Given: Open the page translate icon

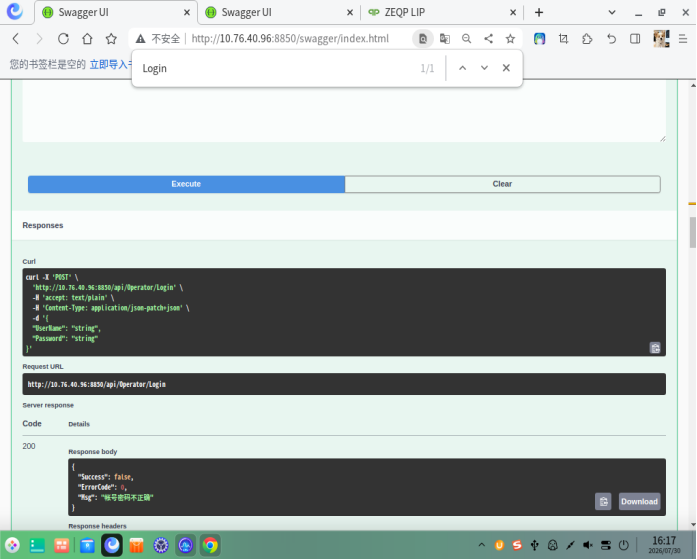Looking at the screenshot, I should [445, 39].
